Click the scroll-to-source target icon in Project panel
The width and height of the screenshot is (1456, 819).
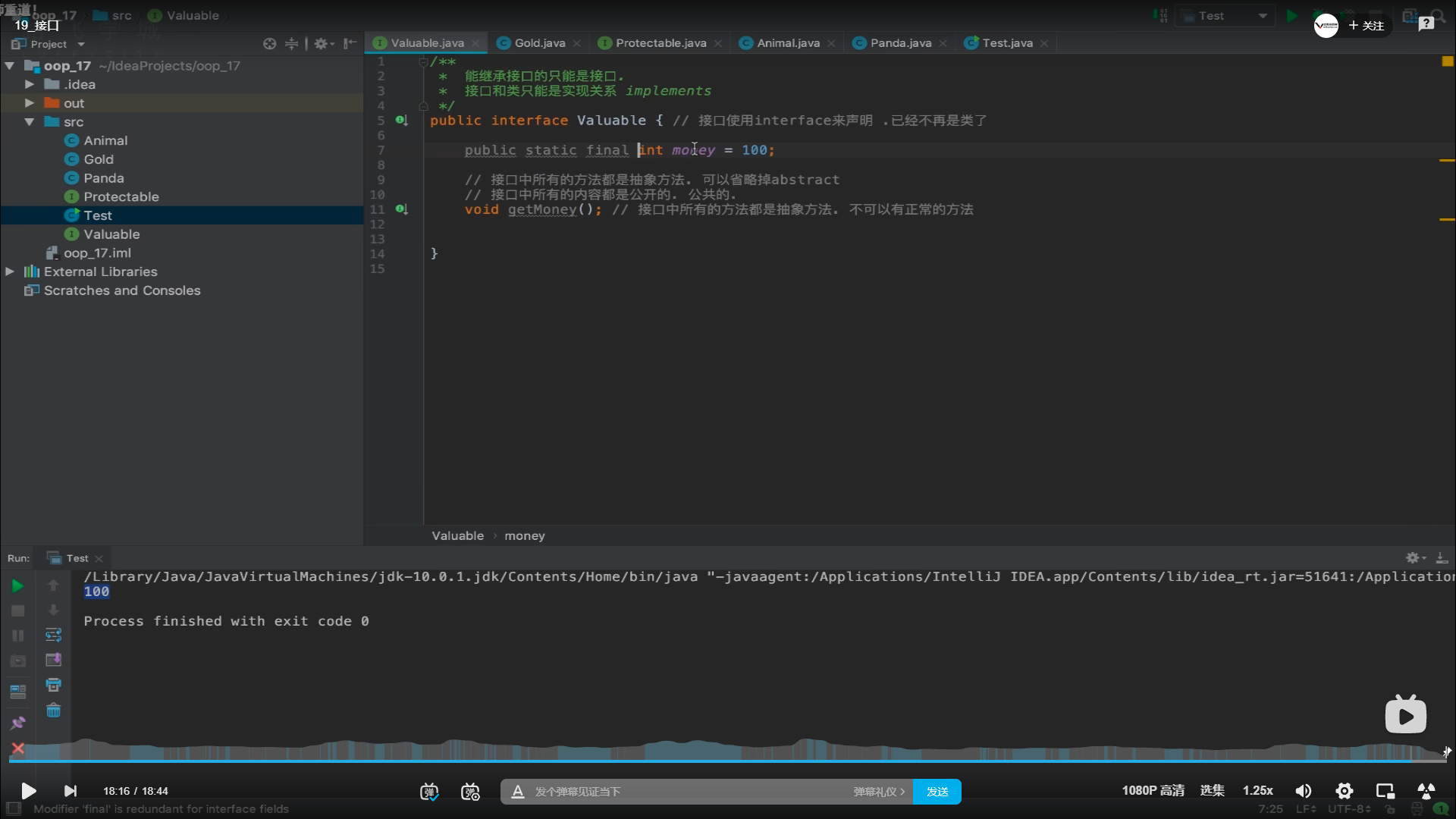click(x=269, y=44)
